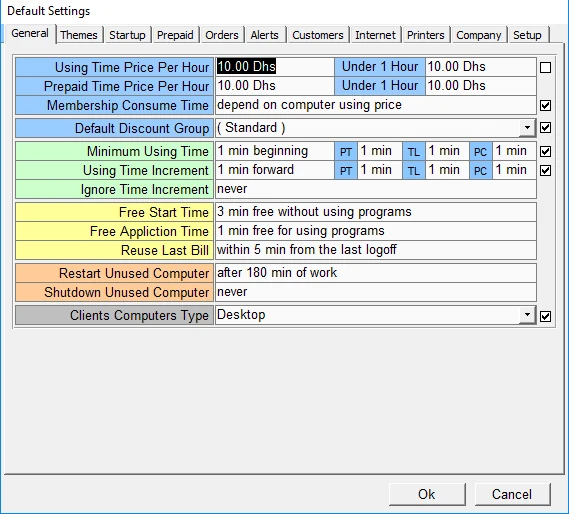Click the Shutdown Unused Computer 'never' field
569x514 pixels.
(x=376, y=292)
